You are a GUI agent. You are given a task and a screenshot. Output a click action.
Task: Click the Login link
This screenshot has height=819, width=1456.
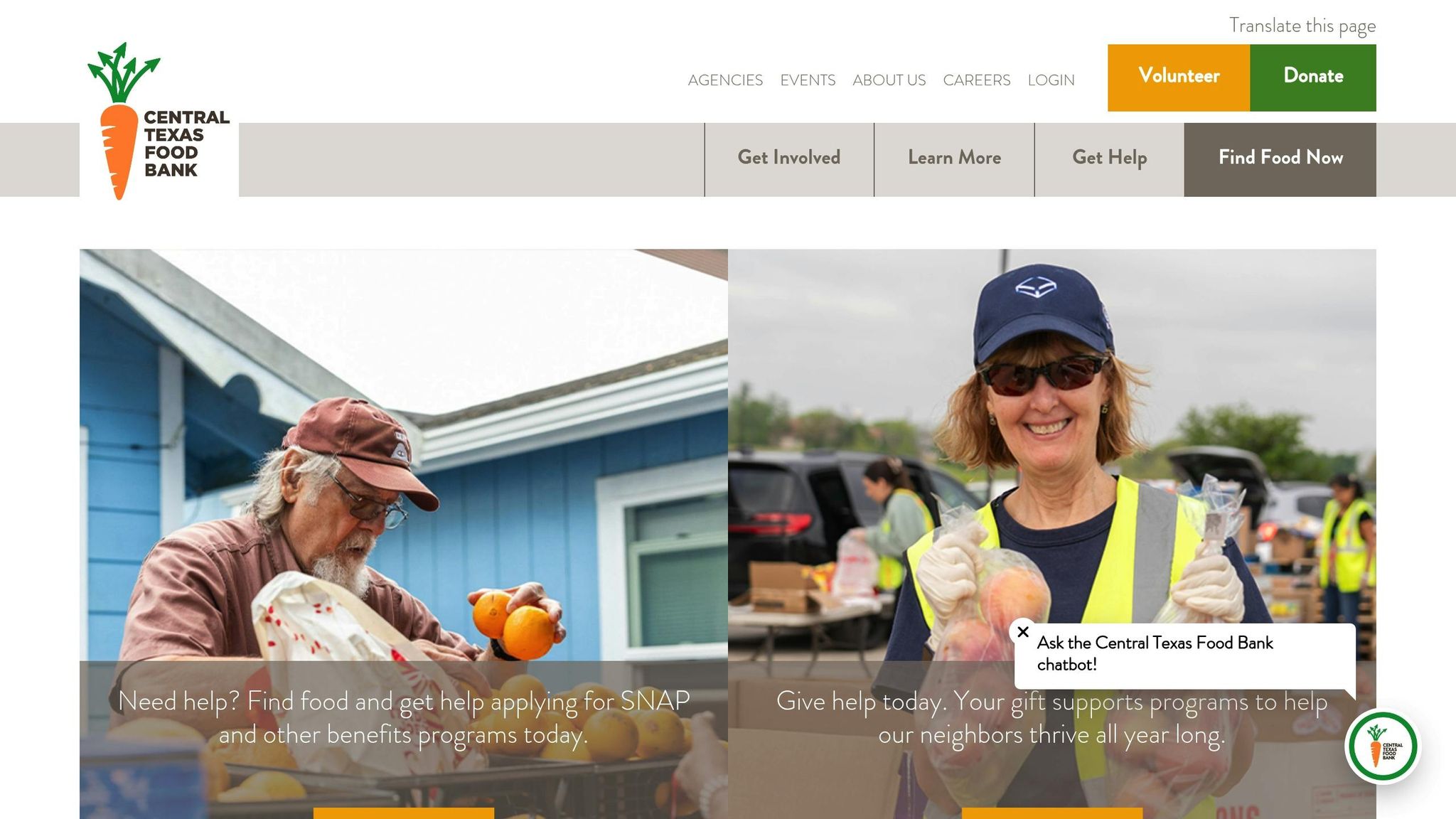(1051, 80)
